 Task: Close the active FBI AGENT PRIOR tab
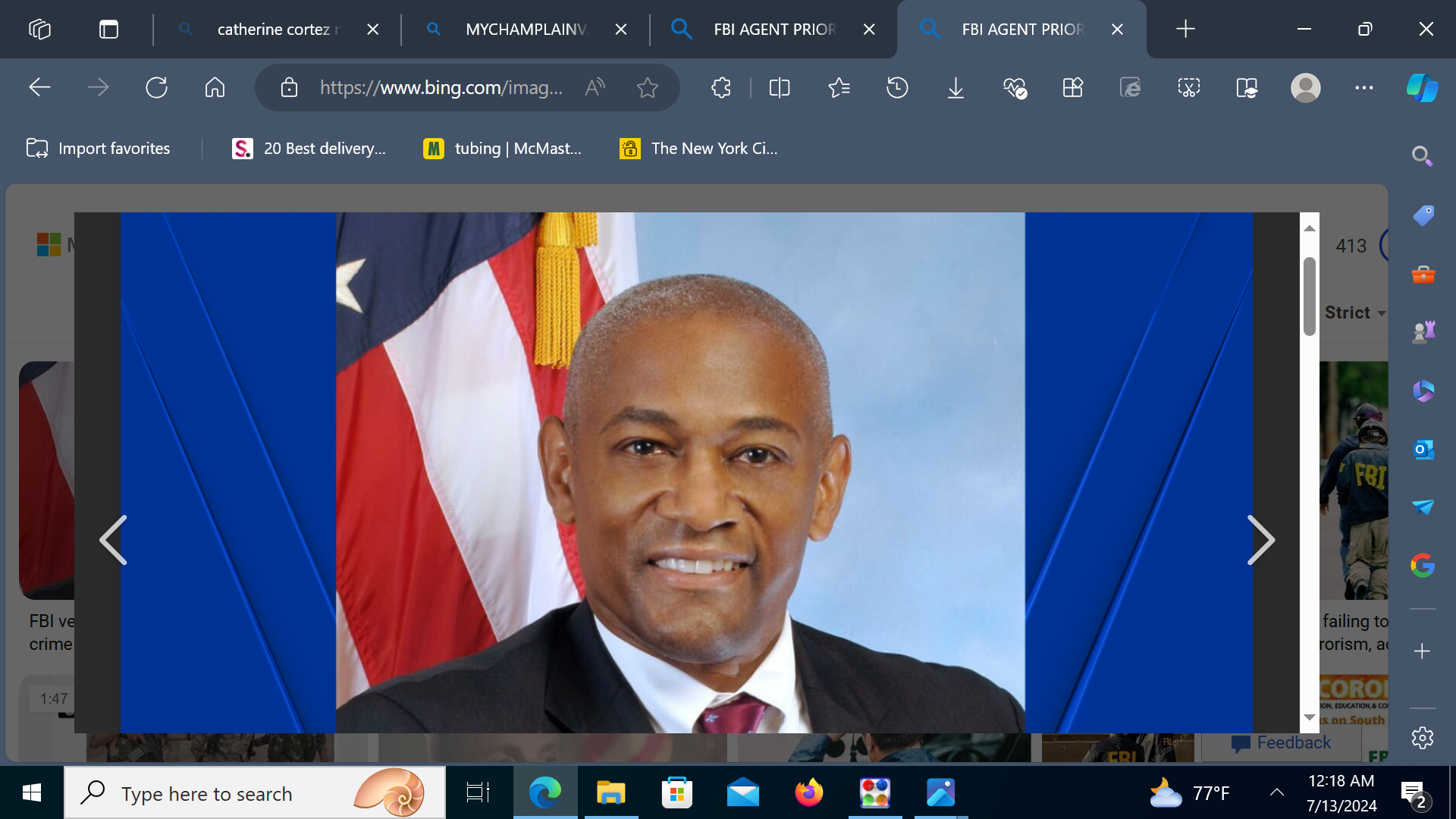(x=1117, y=29)
